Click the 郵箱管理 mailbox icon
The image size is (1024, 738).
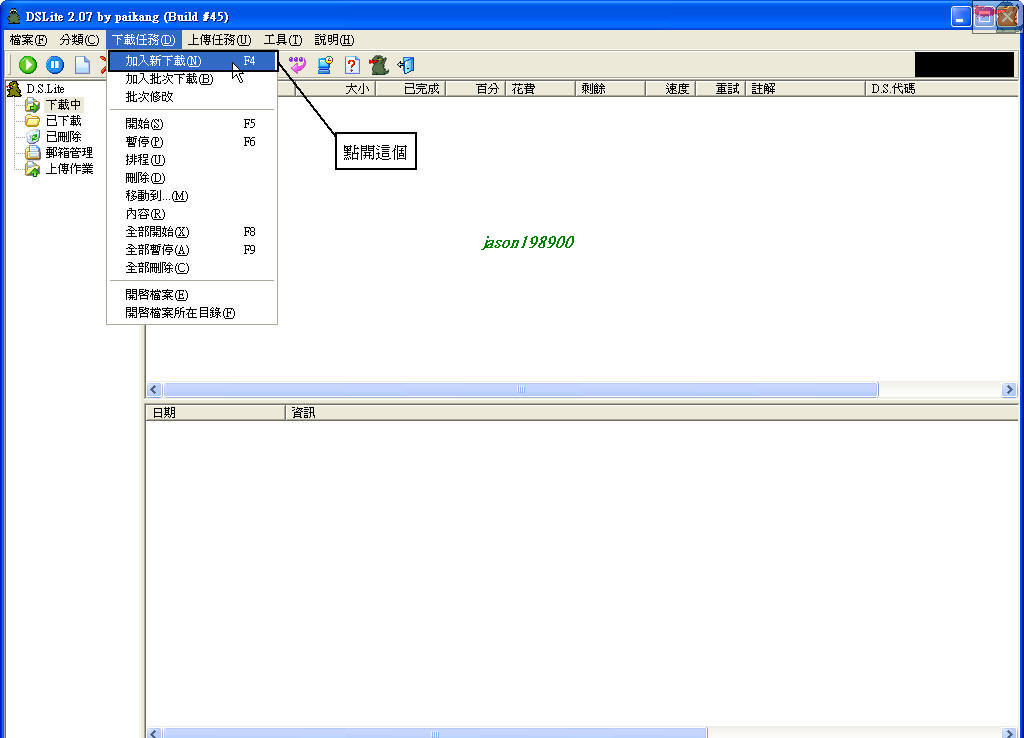click(x=33, y=153)
